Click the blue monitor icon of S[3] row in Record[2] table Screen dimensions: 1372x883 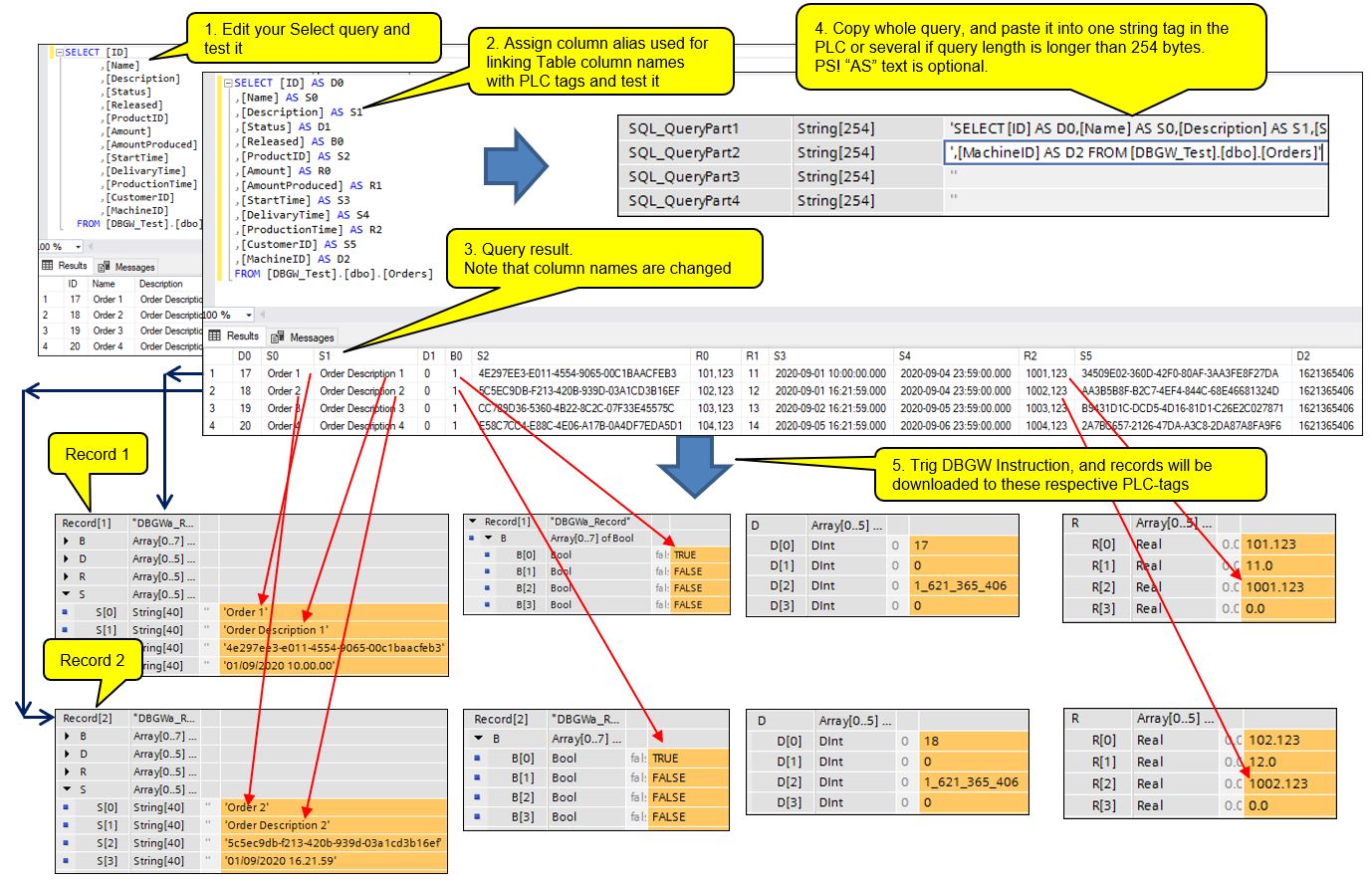(x=65, y=861)
